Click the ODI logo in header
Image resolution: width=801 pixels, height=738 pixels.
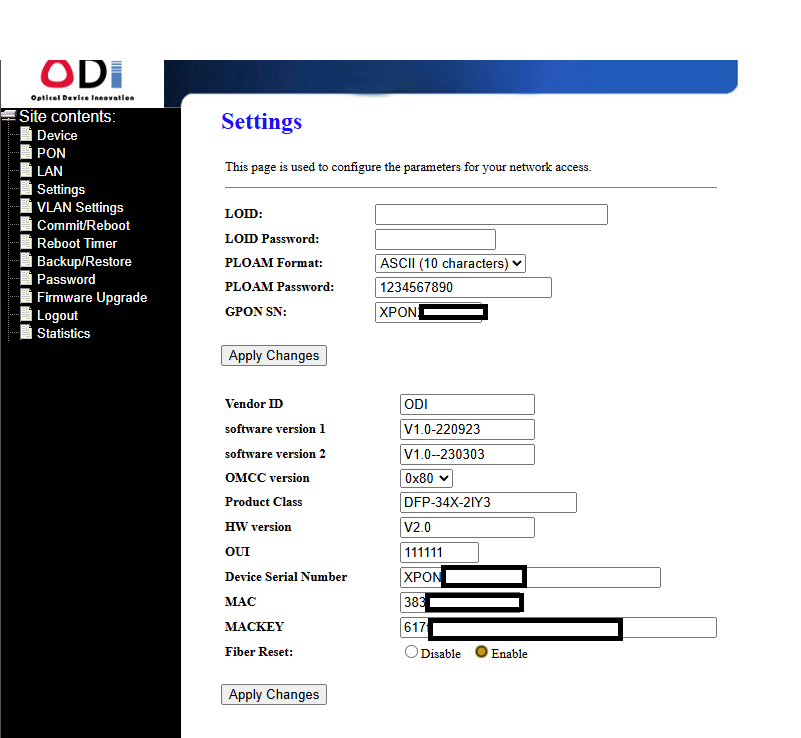point(82,77)
